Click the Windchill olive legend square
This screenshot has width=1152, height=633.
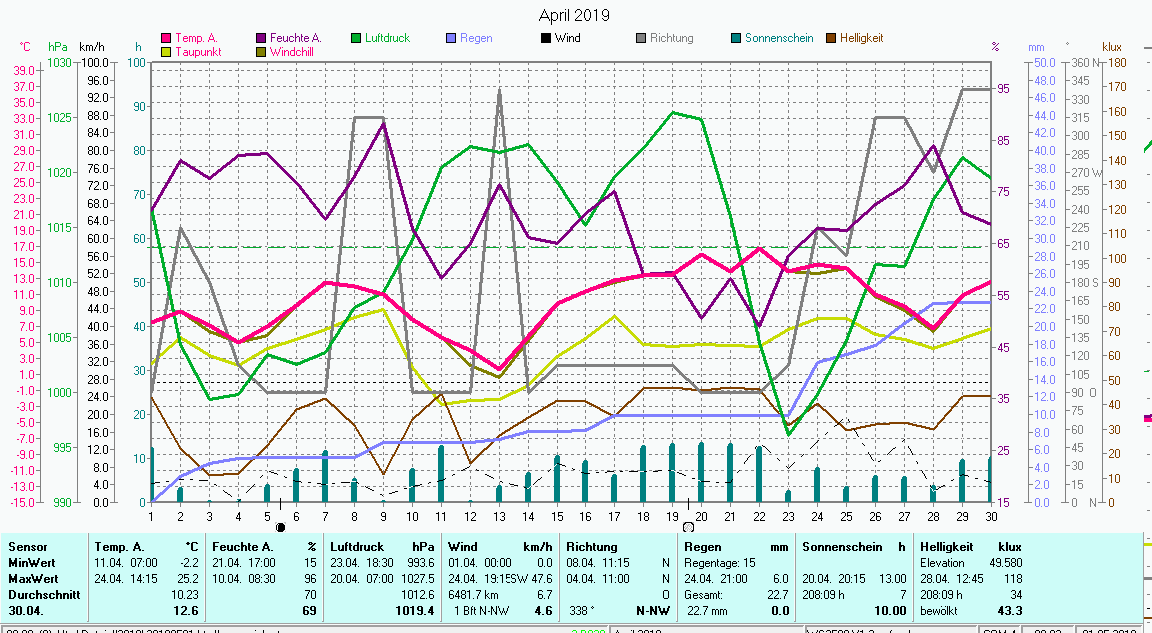coord(261,52)
